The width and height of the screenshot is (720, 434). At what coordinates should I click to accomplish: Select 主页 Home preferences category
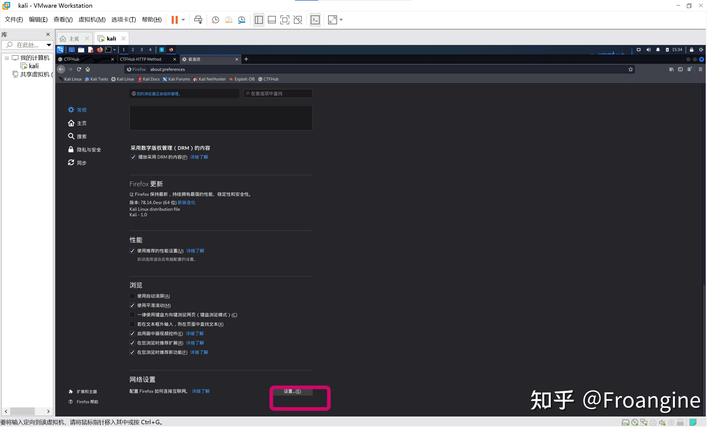(x=77, y=123)
